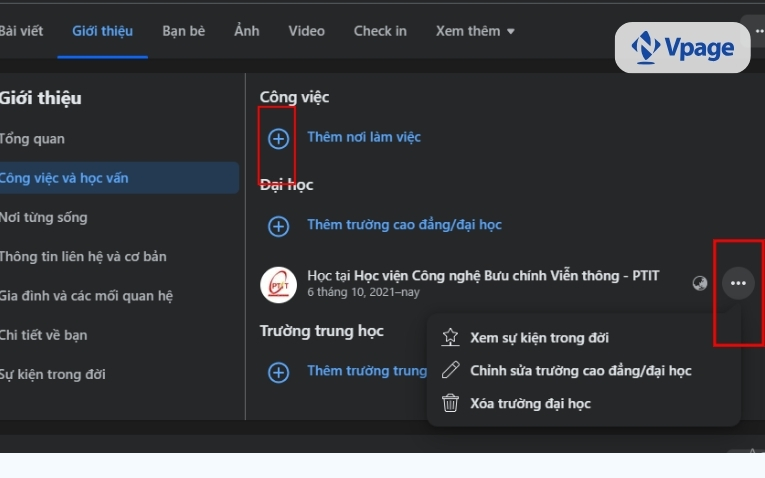
Task: Click the pencil edit icon in the menu
Action: (450, 370)
